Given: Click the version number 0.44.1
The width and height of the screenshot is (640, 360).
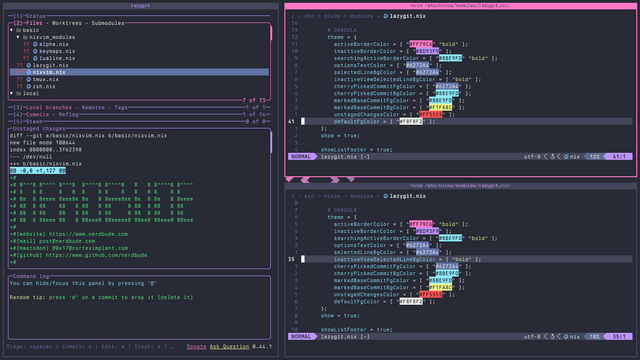Looking at the screenshot, I should tap(262, 347).
